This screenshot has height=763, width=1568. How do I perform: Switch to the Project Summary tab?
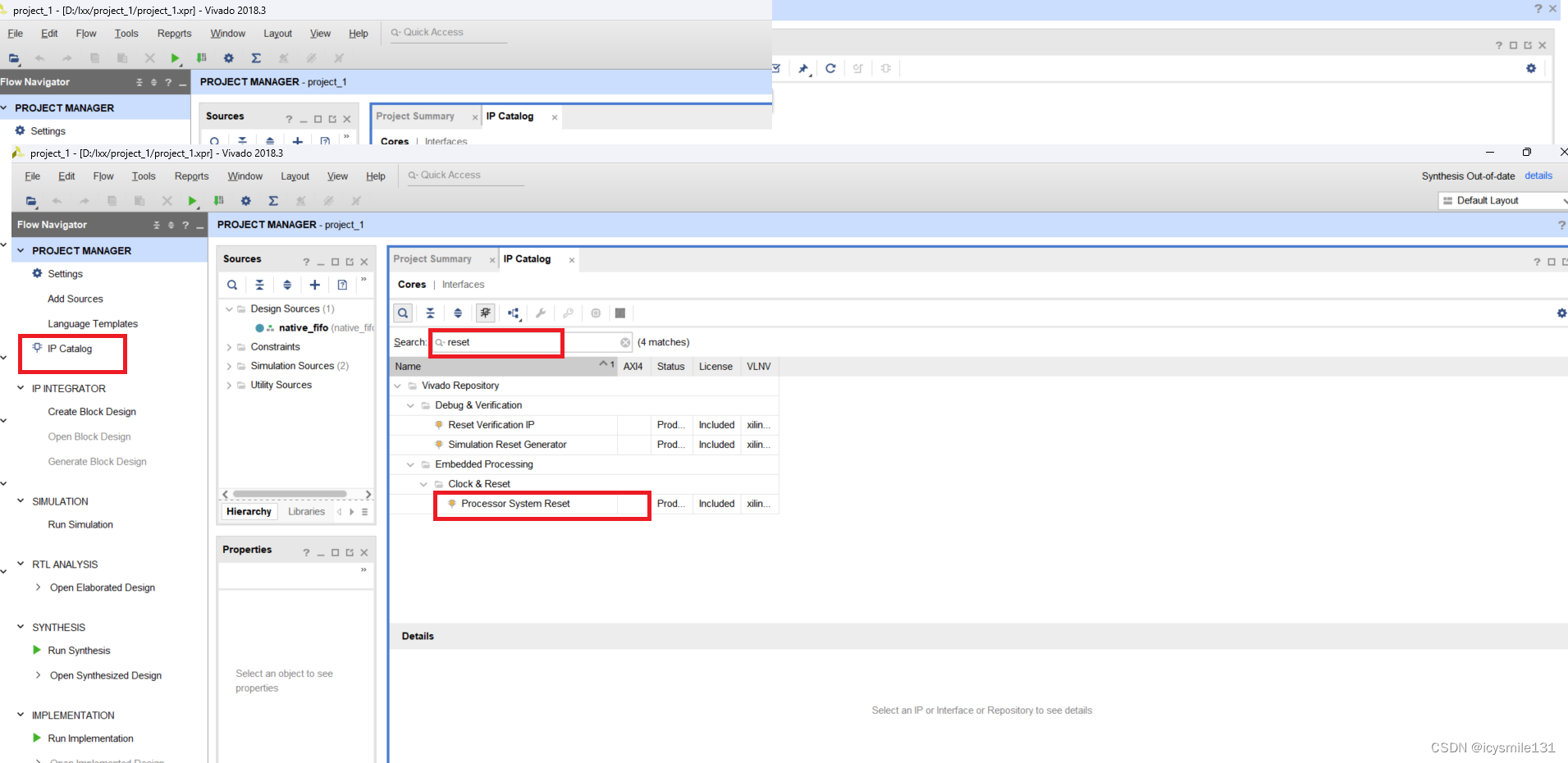432,259
